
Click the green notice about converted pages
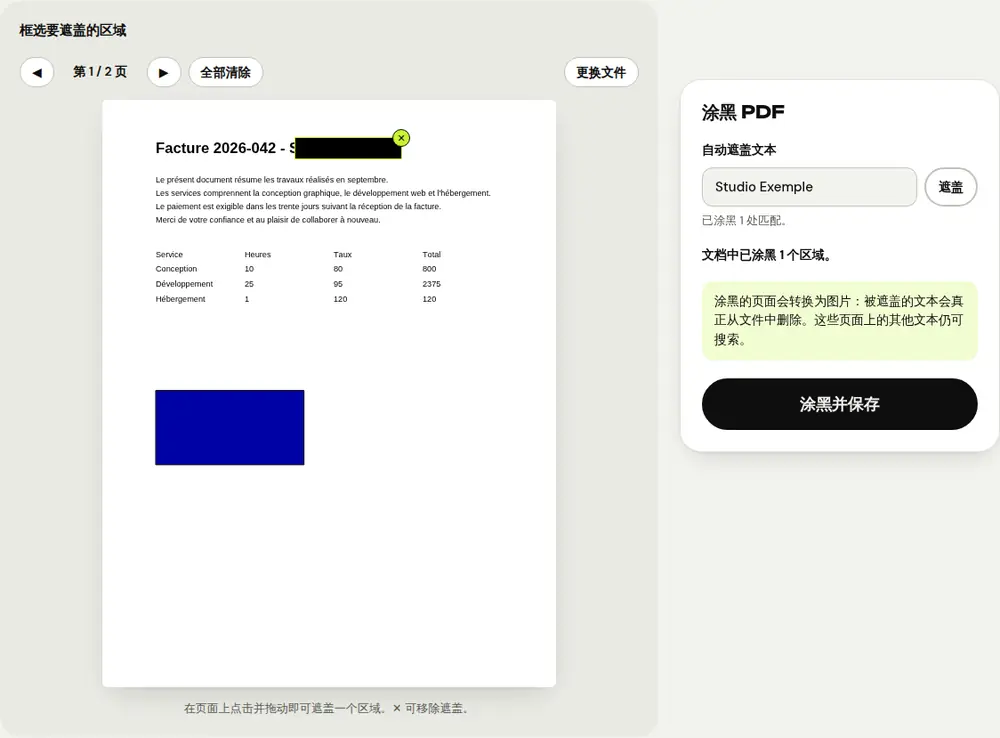tap(839, 321)
